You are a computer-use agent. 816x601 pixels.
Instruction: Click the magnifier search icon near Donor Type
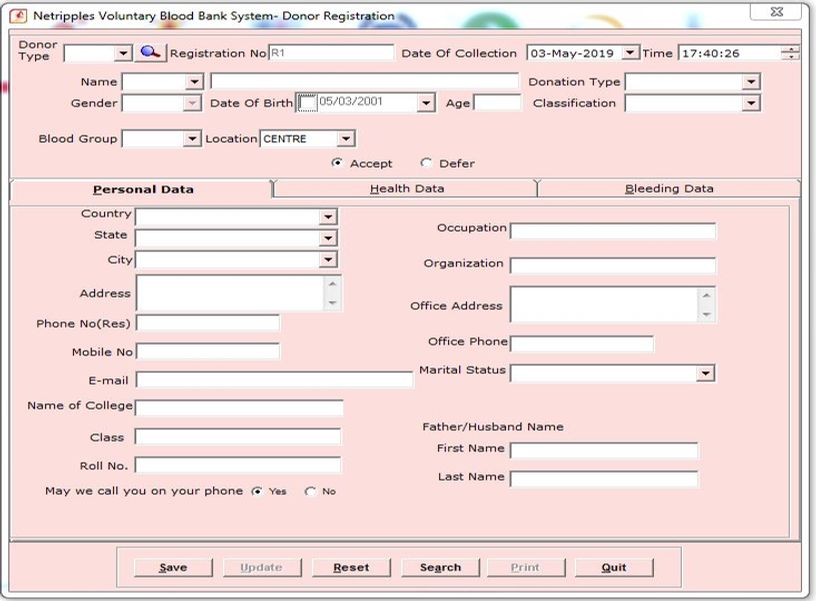(150, 53)
